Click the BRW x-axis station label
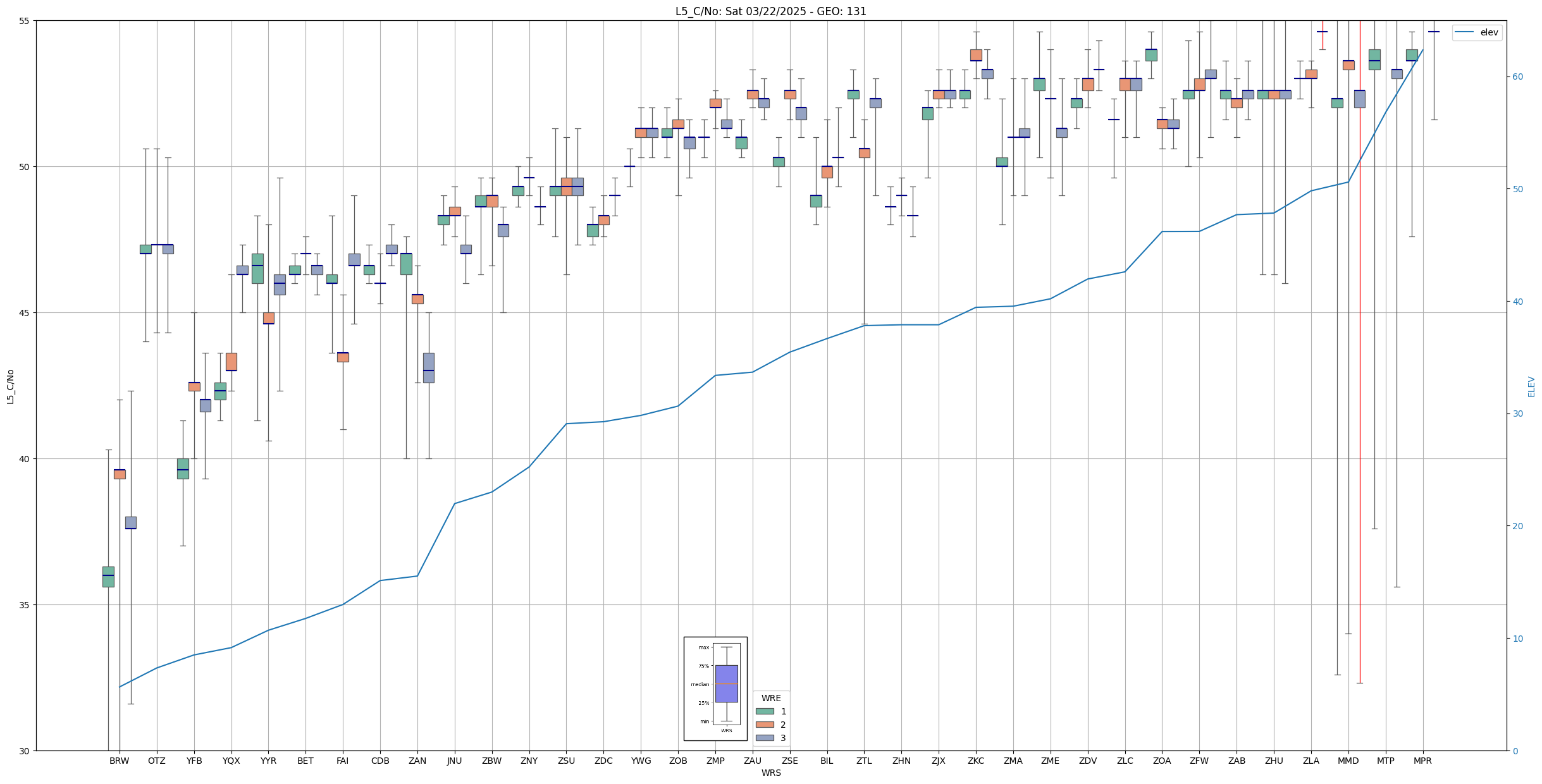 point(119,761)
